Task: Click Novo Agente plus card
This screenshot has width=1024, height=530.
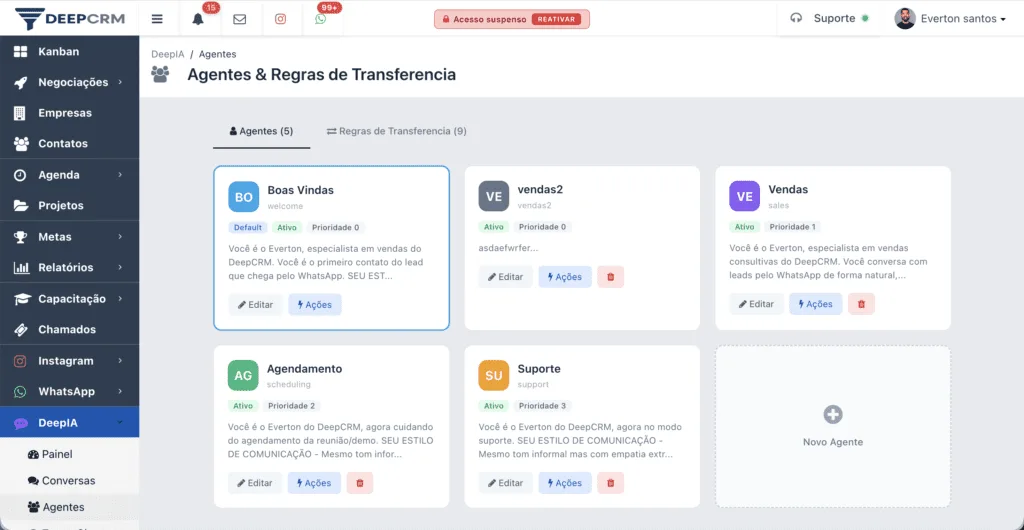Action: point(833,427)
